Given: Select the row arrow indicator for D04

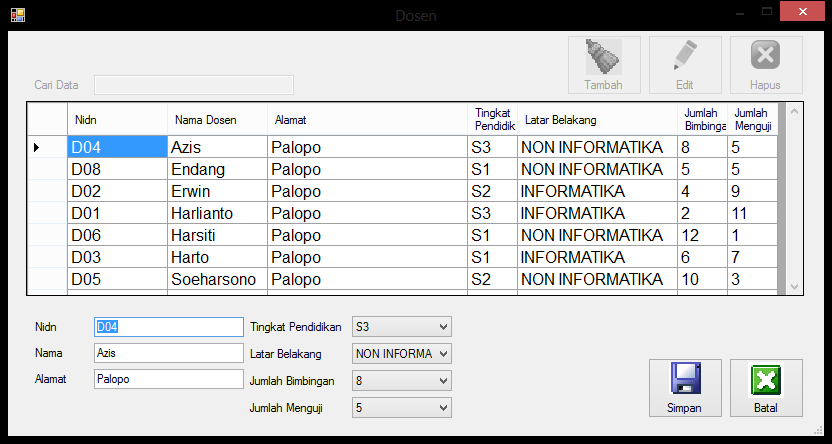Looking at the screenshot, I should point(37,147).
